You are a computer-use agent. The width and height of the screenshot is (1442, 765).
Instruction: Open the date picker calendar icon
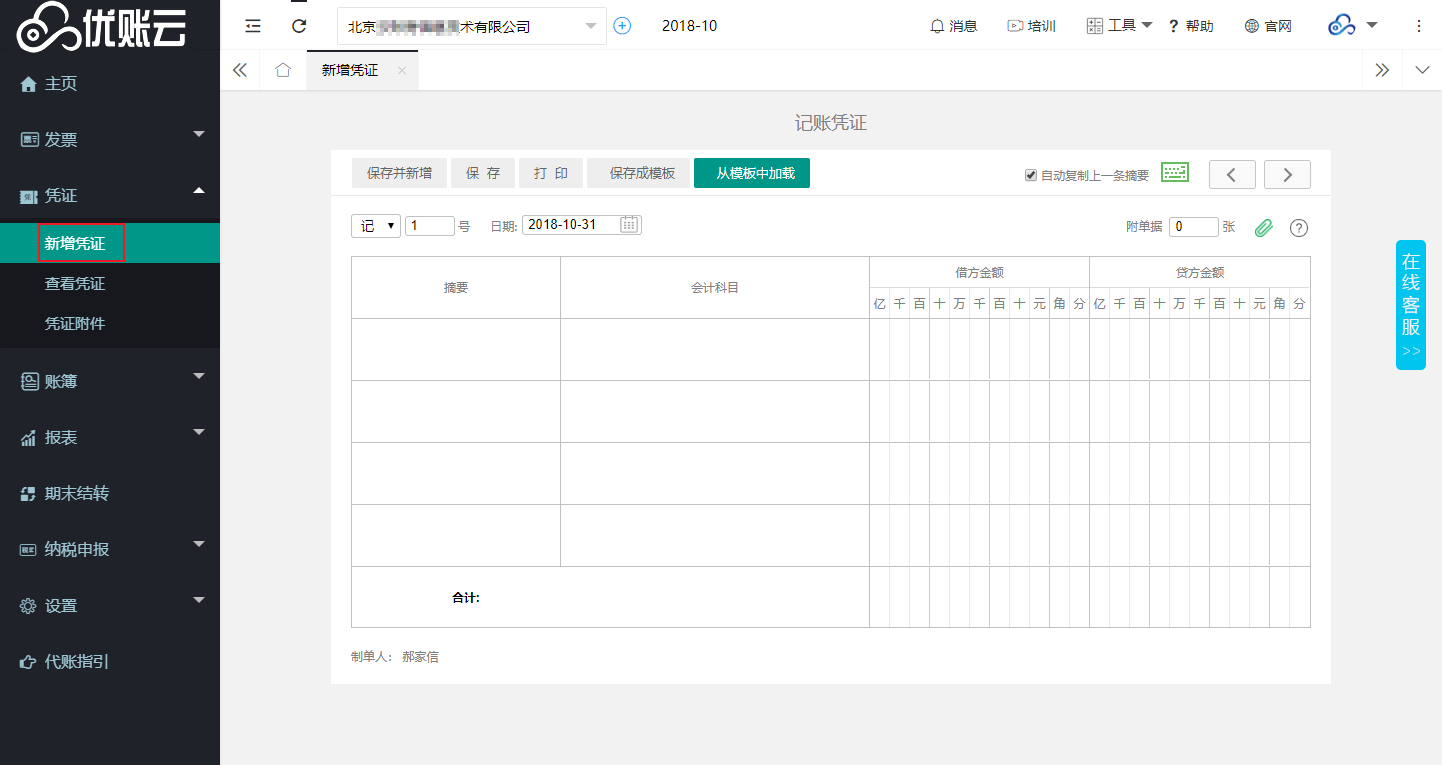coord(629,225)
